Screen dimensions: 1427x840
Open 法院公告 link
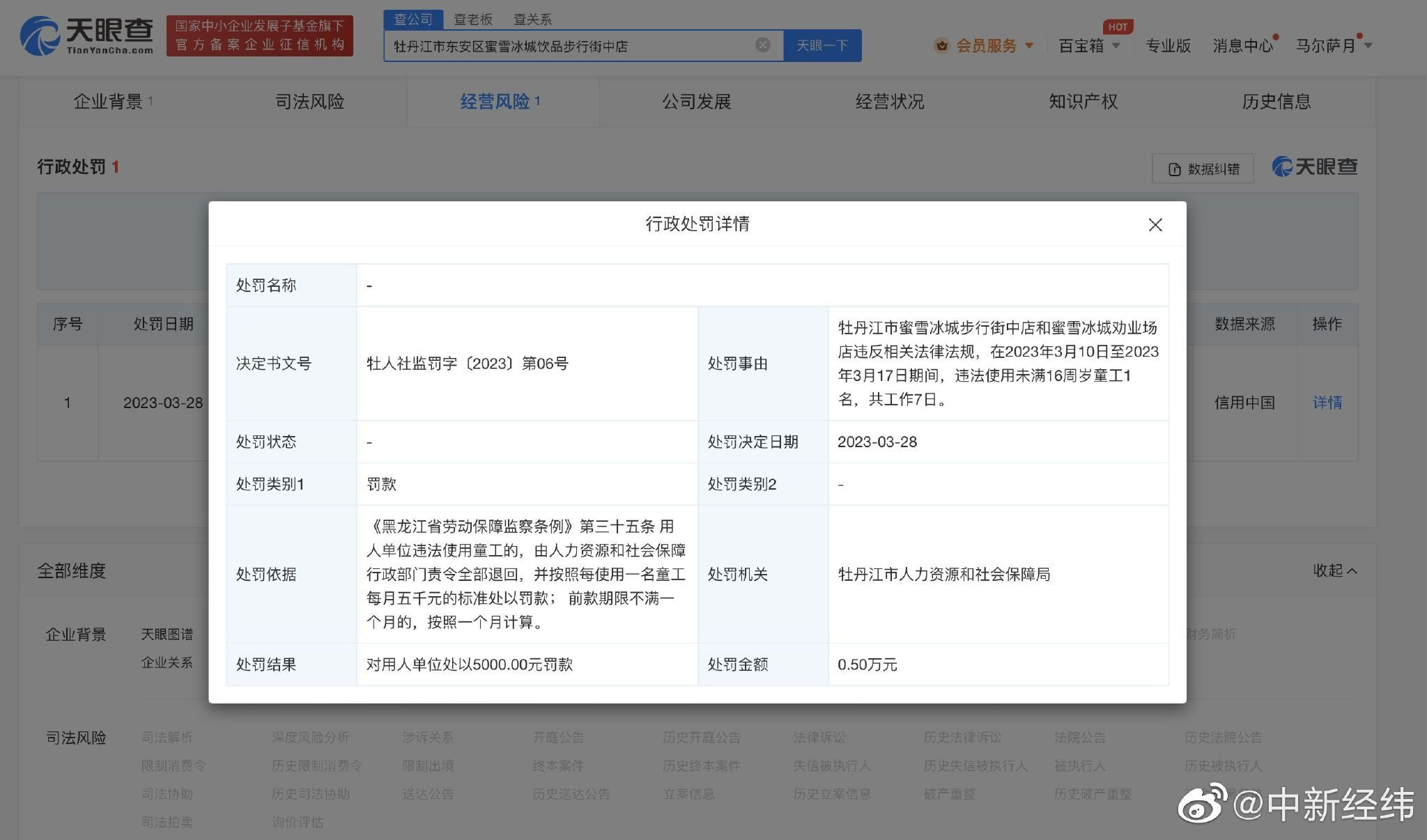click(x=1080, y=737)
